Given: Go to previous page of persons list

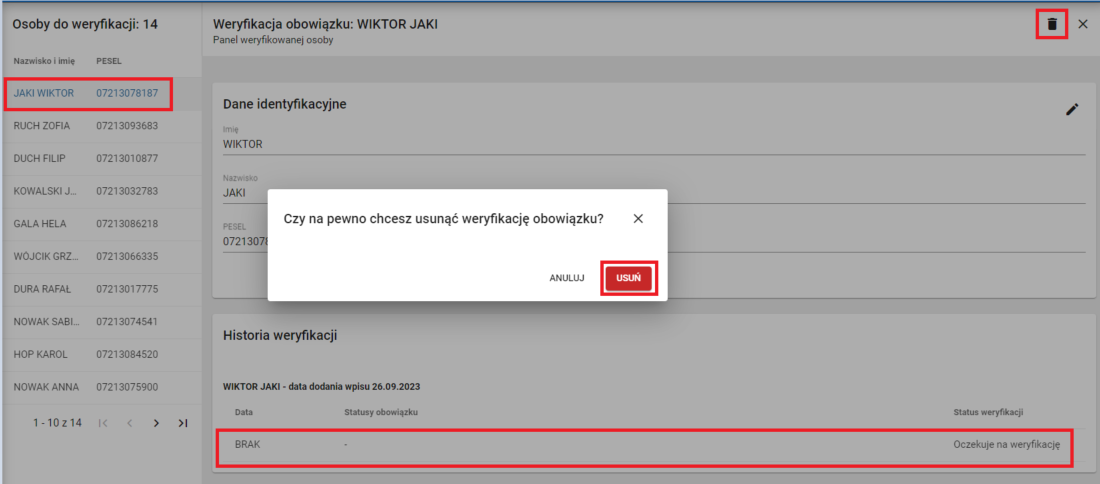Looking at the screenshot, I should (x=129, y=423).
